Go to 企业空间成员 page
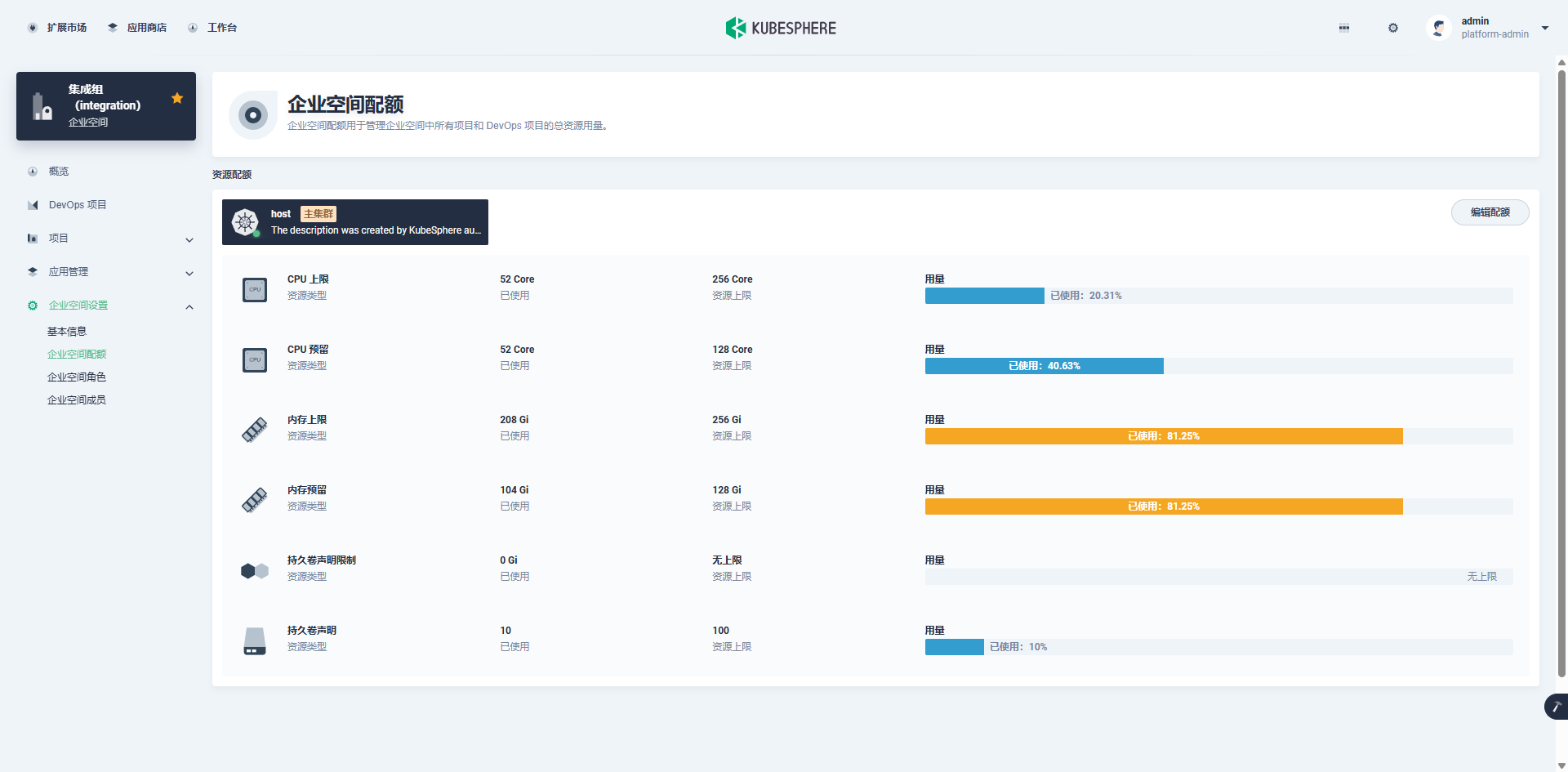The height and width of the screenshot is (772, 1568). pos(77,400)
